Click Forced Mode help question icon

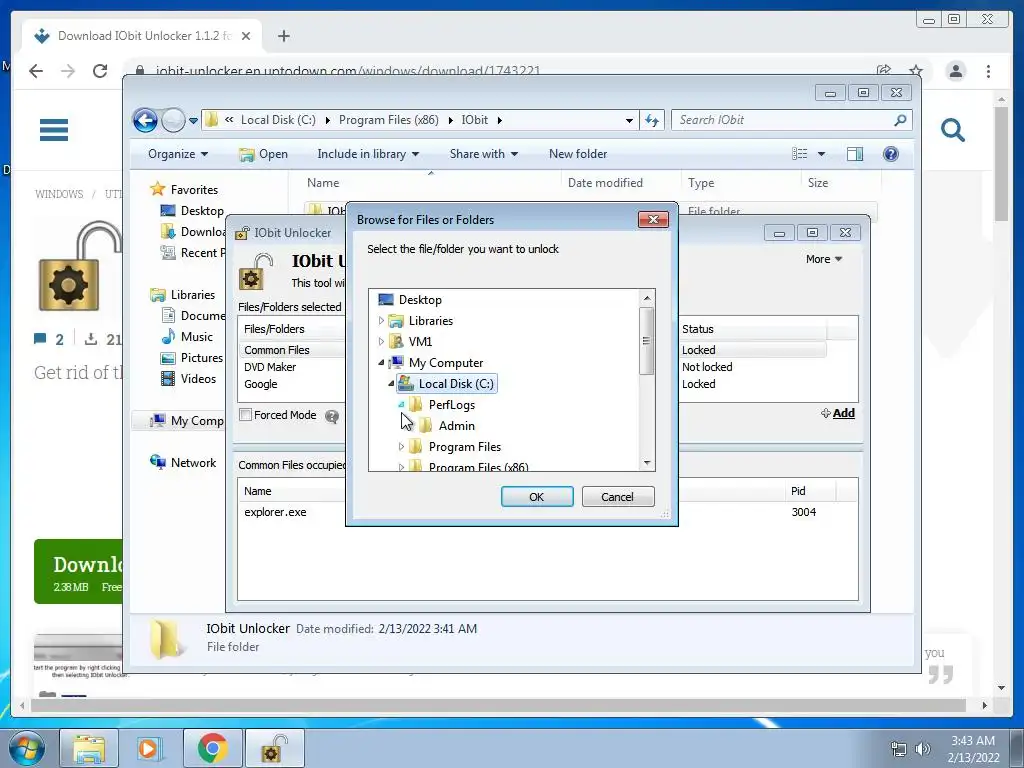(332, 416)
